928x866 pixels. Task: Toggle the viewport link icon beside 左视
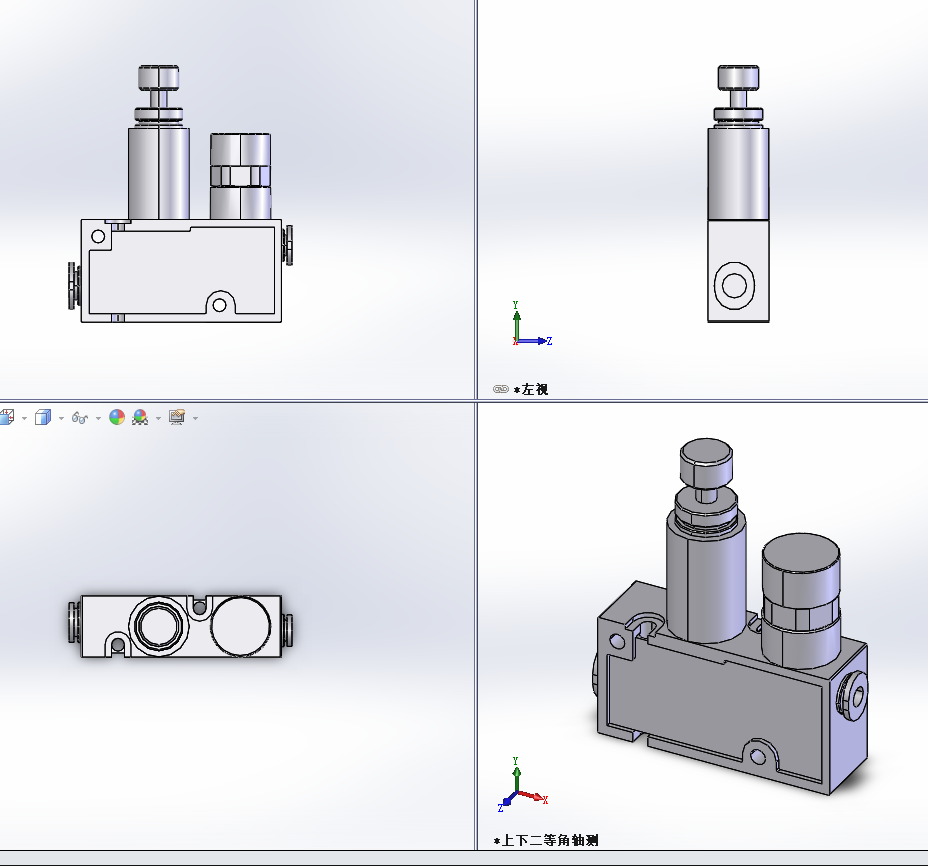point(501,389)
